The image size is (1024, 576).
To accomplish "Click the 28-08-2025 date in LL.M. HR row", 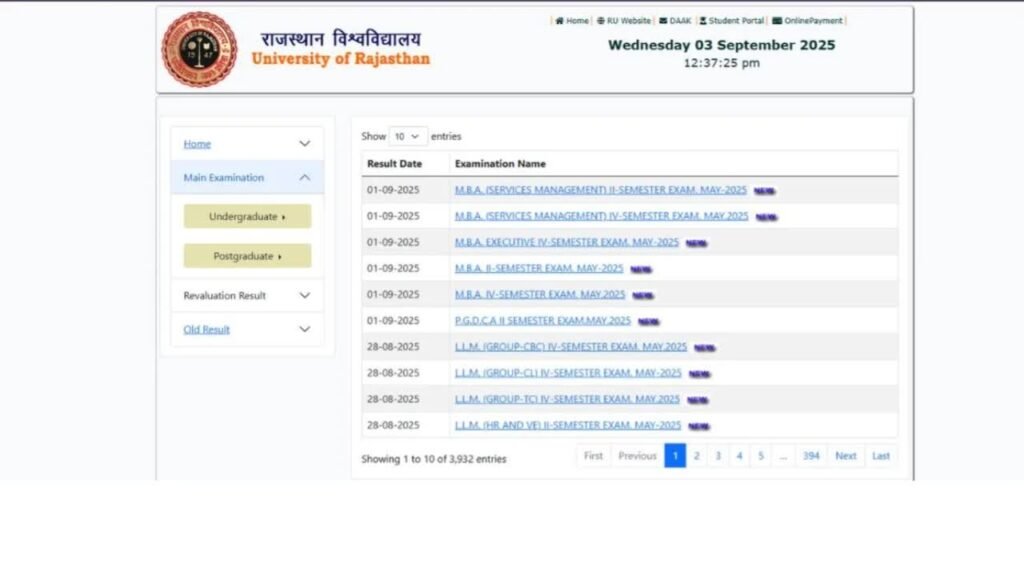I will click(393, 425).
